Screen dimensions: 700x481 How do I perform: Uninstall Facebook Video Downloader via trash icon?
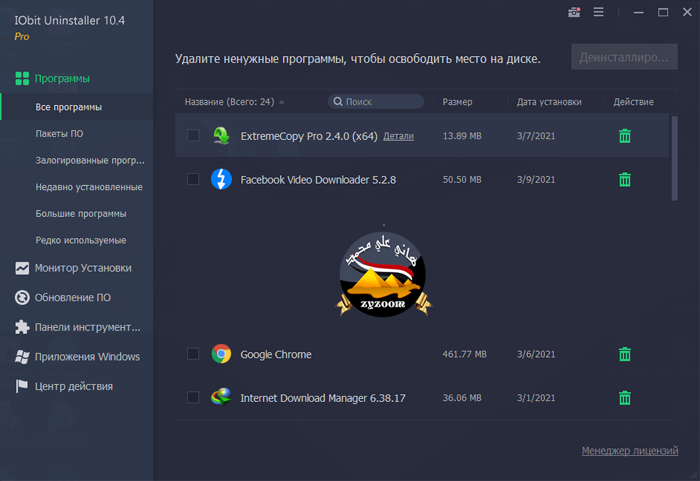pyautogui.click(x=625, y=180)
